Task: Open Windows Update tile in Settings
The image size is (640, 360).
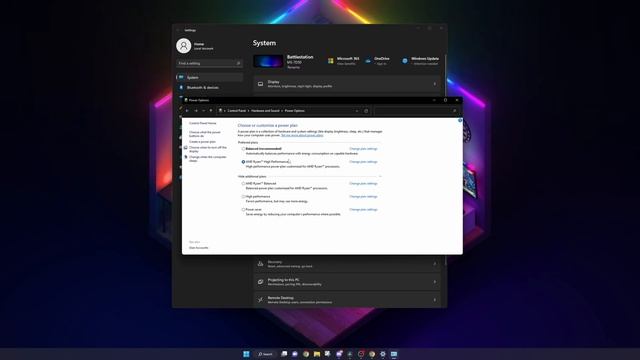Action: (x=420, y=61)
